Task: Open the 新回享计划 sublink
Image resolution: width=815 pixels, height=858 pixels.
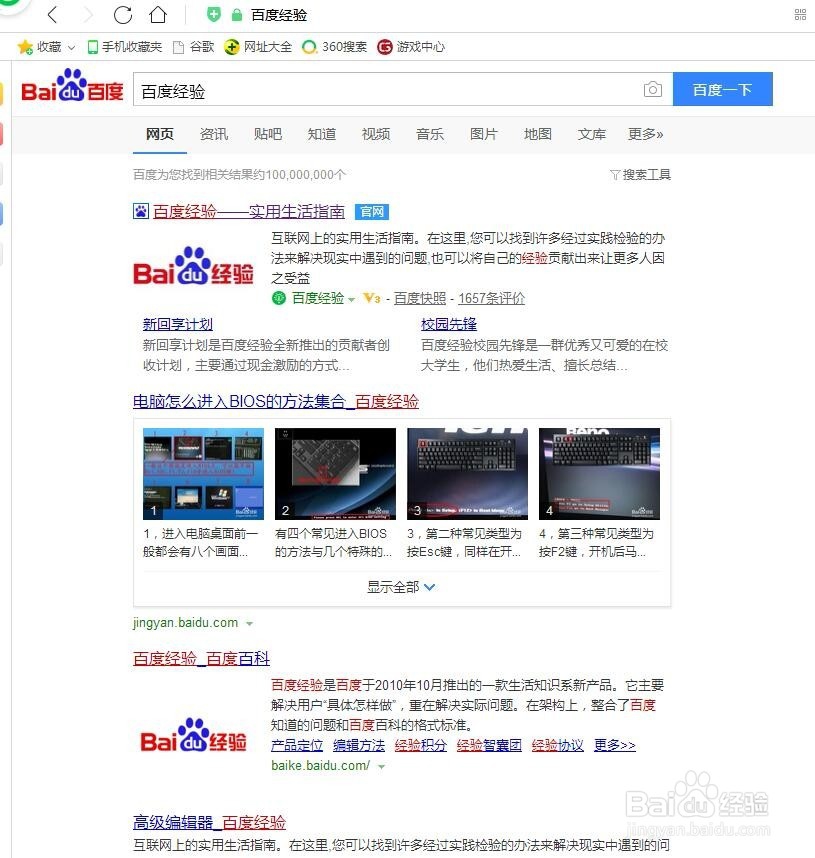Action: pos(177,324)
